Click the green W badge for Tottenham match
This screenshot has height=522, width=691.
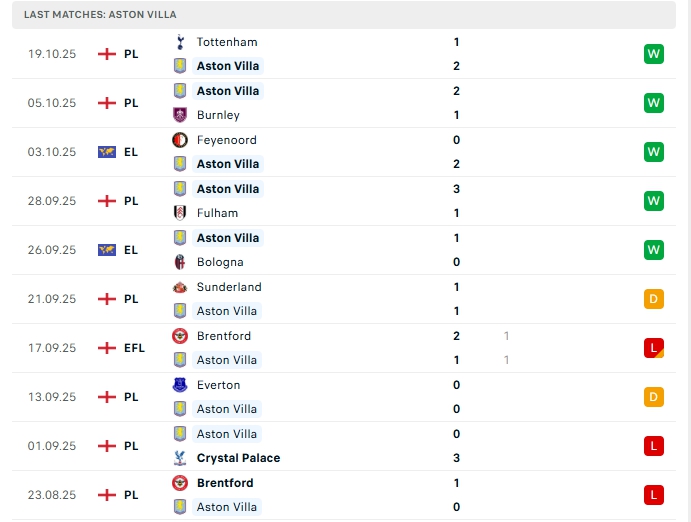click(x=654, y=54)
